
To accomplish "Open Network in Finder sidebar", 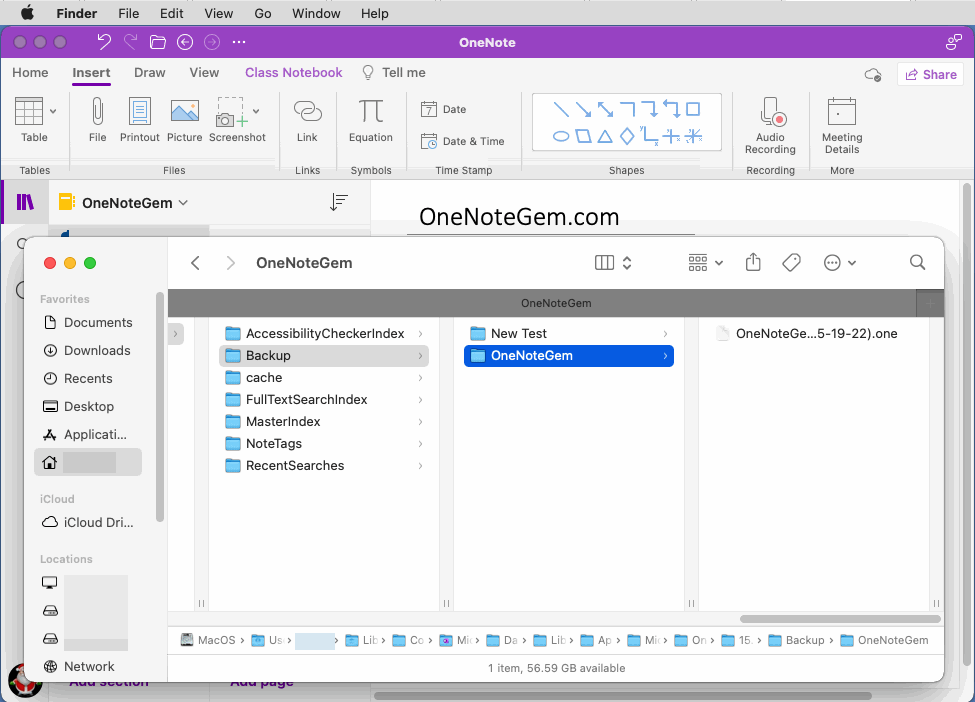I will click(79, 667).
